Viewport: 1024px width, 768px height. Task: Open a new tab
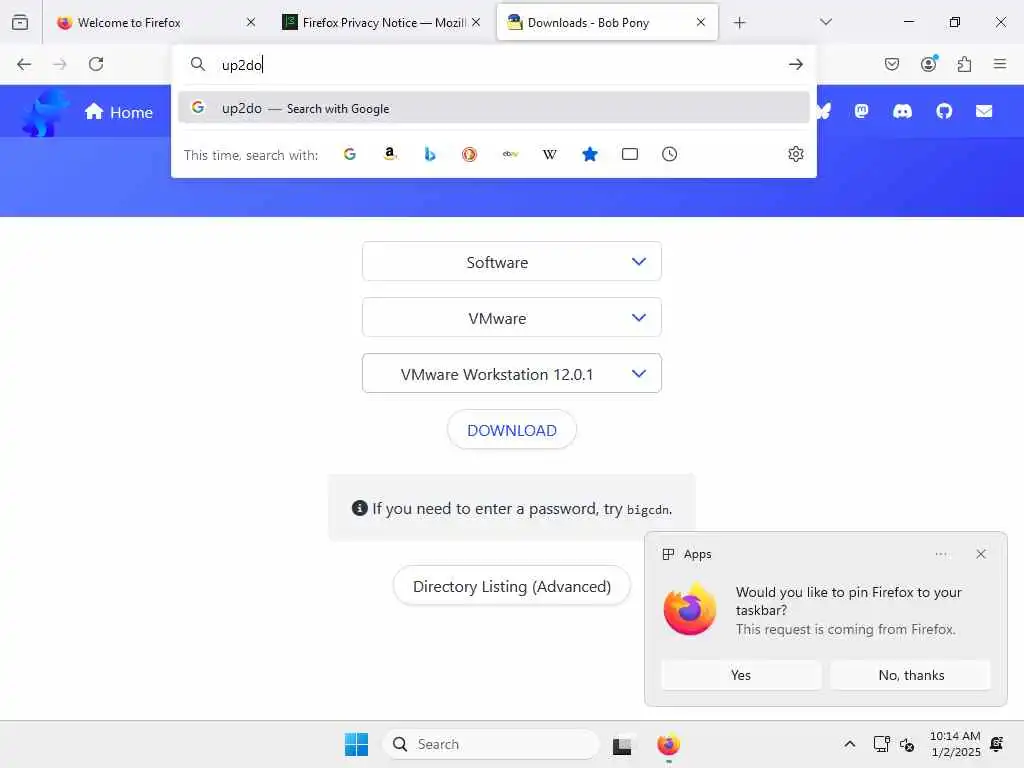coord(739,23)
